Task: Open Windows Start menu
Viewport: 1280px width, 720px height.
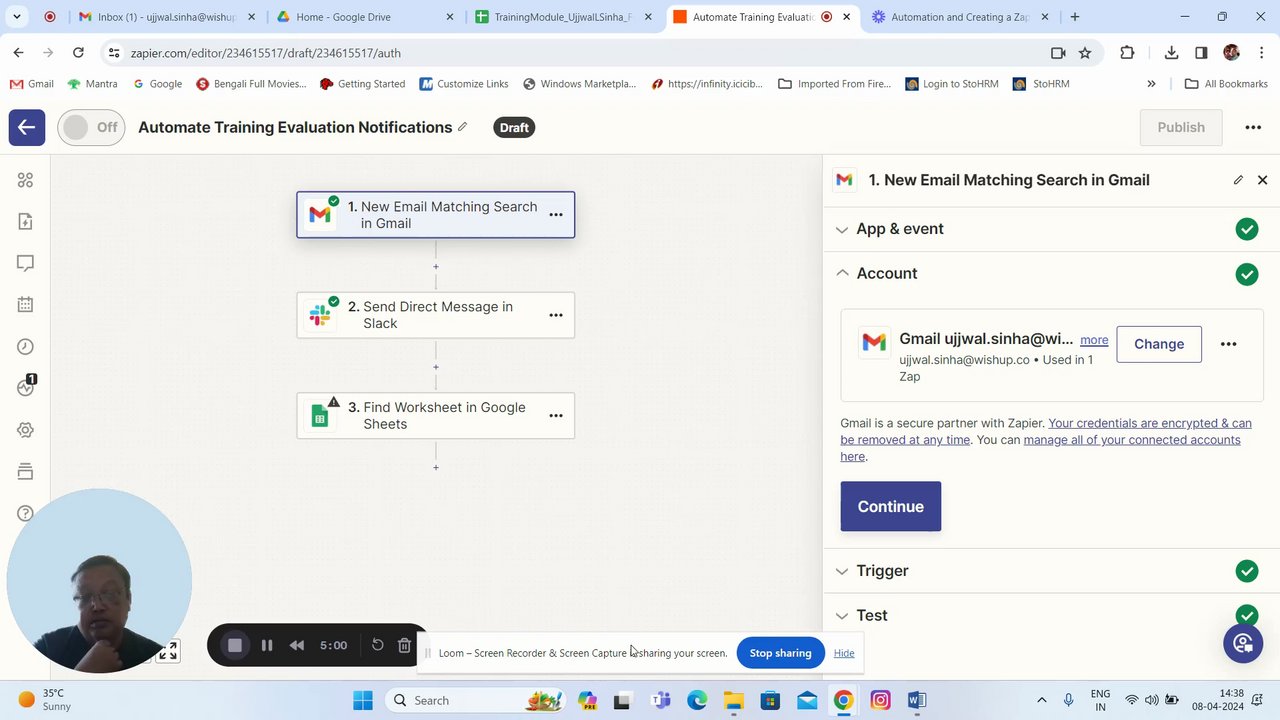Action: click(x=363, y=700)
